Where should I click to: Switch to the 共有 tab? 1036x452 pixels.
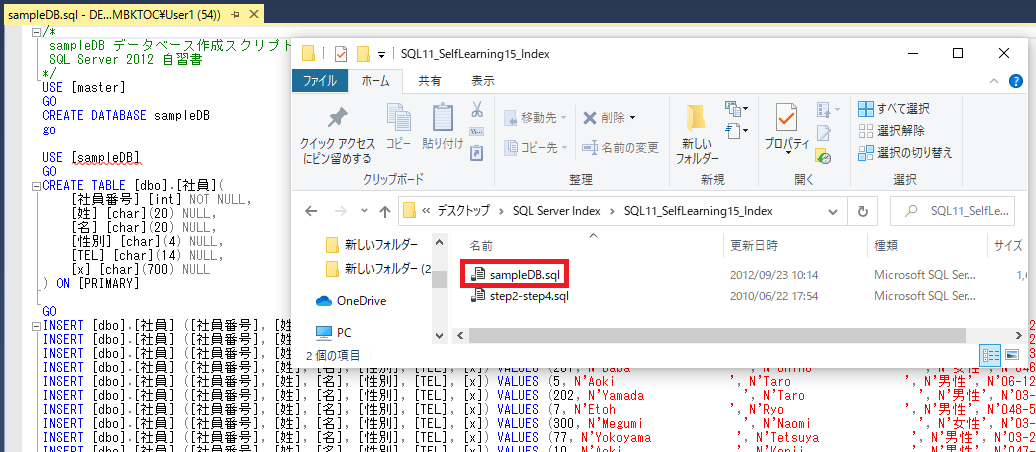(430, 81)
